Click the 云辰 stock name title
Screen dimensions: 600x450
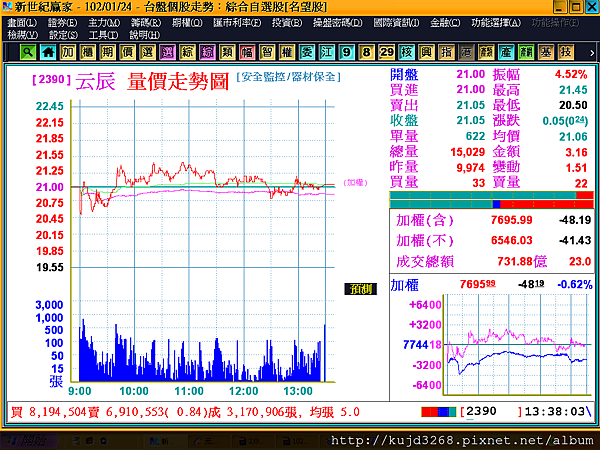point(95,81)
